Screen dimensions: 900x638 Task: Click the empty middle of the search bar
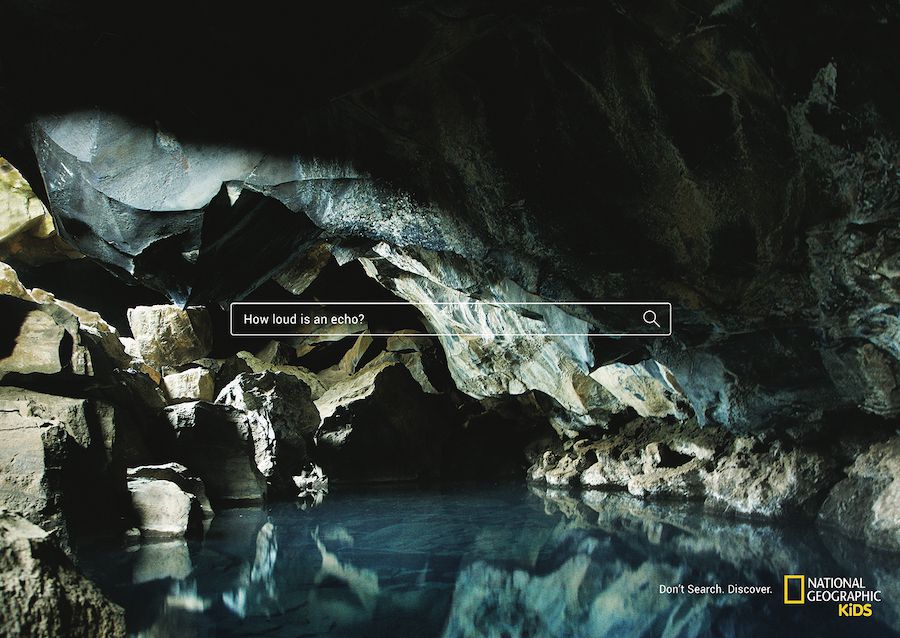[x=500, y=319]
